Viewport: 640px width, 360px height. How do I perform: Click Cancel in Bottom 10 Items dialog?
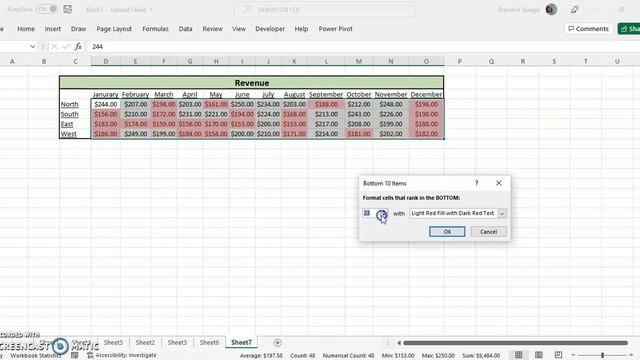coord(488,232)
